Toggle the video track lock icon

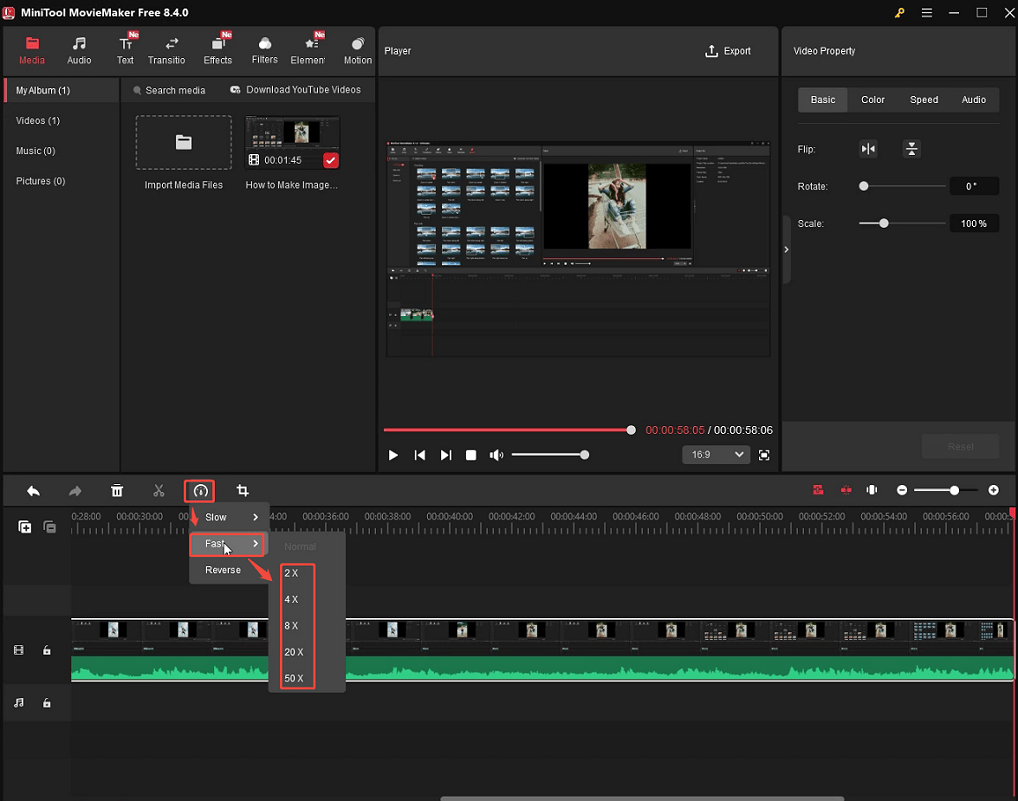pos(46,650)
